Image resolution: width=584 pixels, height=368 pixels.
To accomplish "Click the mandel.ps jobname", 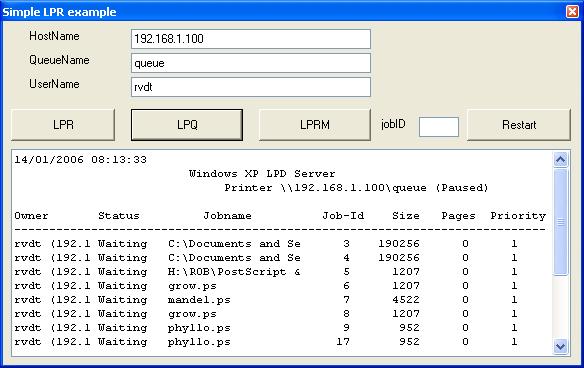I will click(x=199, y=300).
